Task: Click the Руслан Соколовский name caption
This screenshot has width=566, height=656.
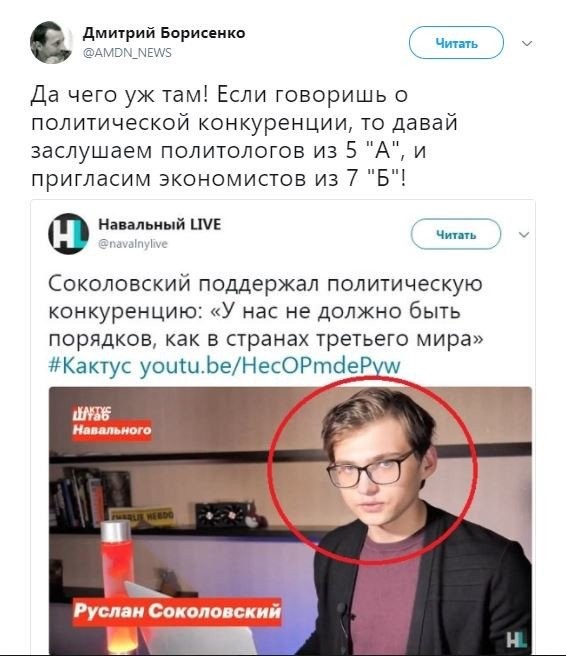Action: click(177, 611)
